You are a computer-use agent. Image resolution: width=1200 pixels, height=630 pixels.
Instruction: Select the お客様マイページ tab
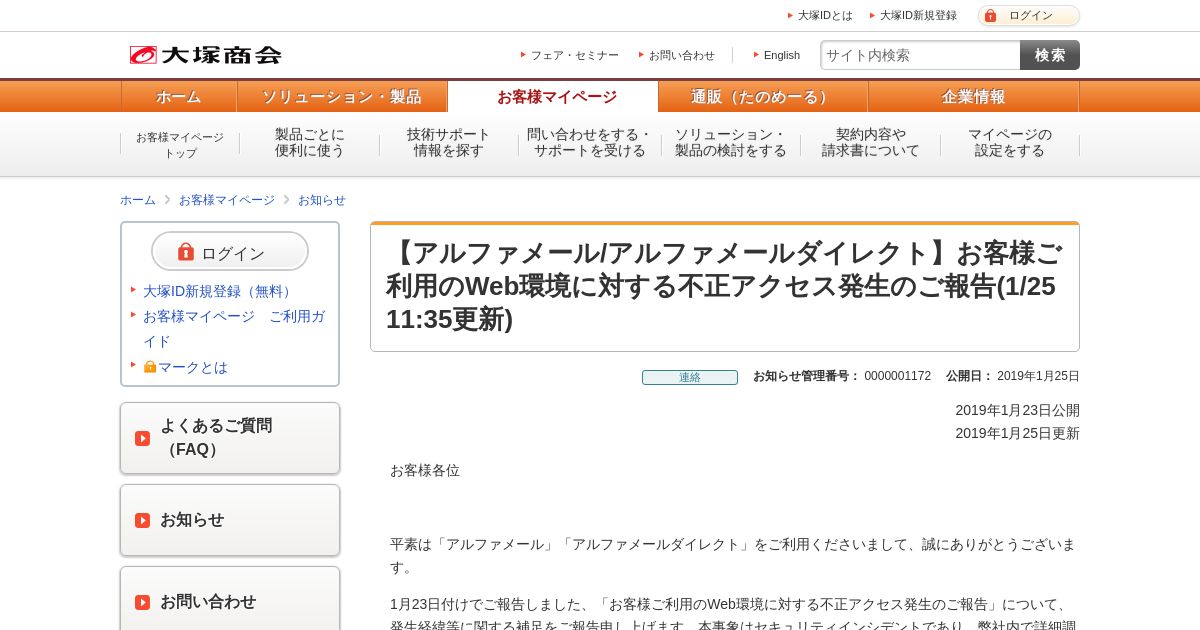click(x=553, y=97)
